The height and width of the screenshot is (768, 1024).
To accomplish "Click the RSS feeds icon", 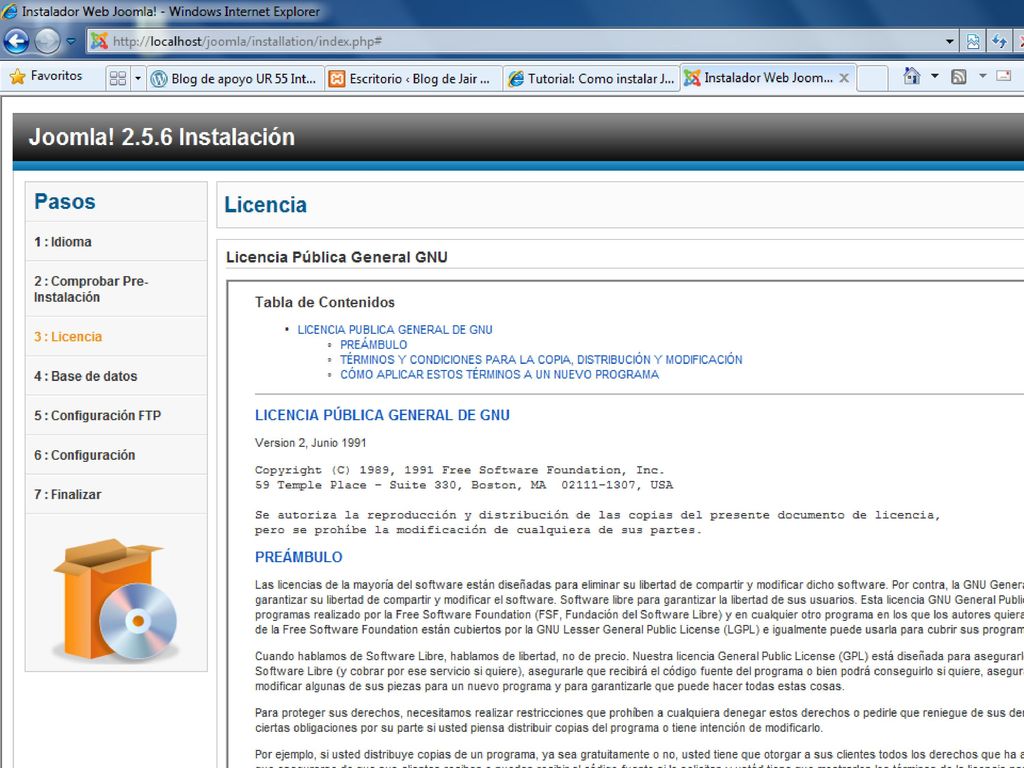I will click(958, 77).
